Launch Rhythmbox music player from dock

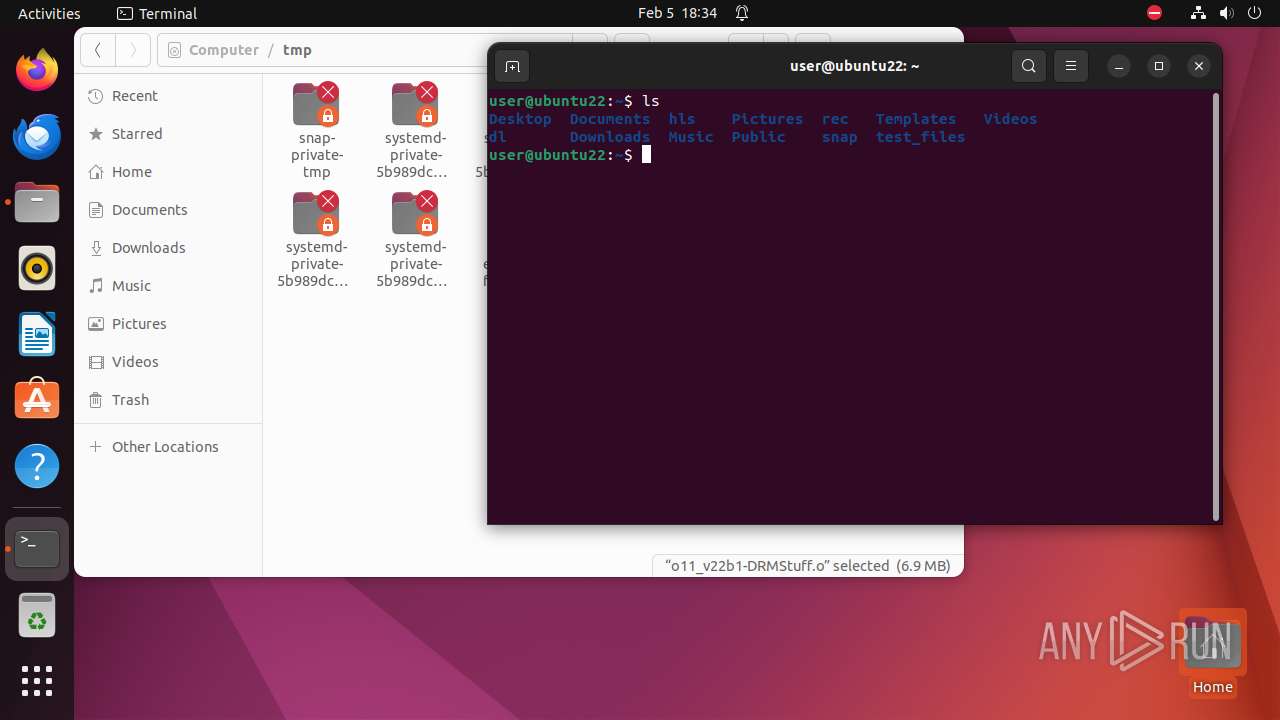(37, 269)
